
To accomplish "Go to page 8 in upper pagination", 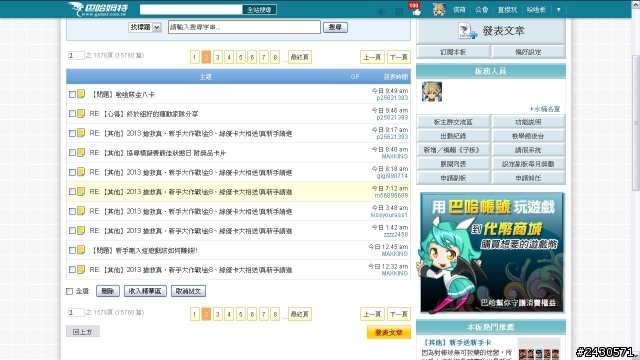I will 275,57.
